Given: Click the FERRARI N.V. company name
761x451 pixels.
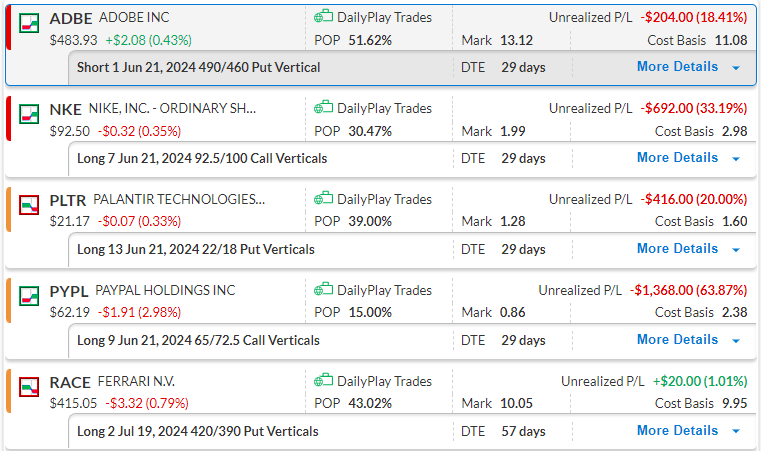Looking at the screenshot, I should point(136,382).
